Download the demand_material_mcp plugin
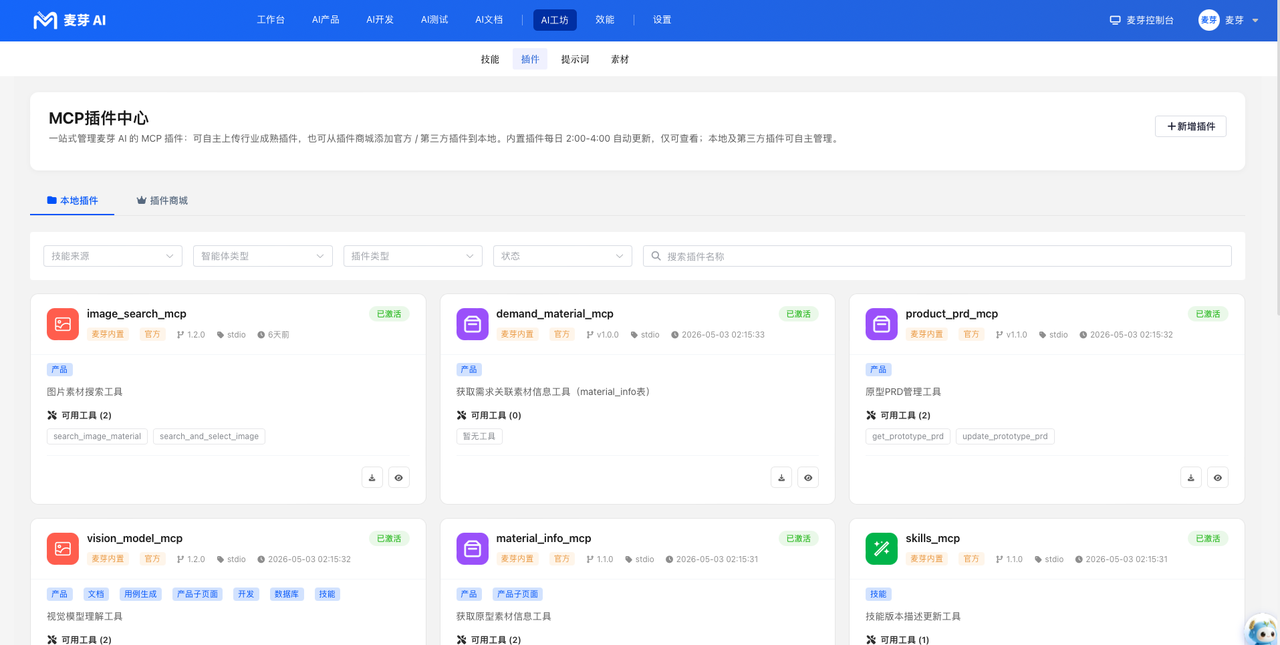This screenshot has height=645, width=1280. [781, 478]
